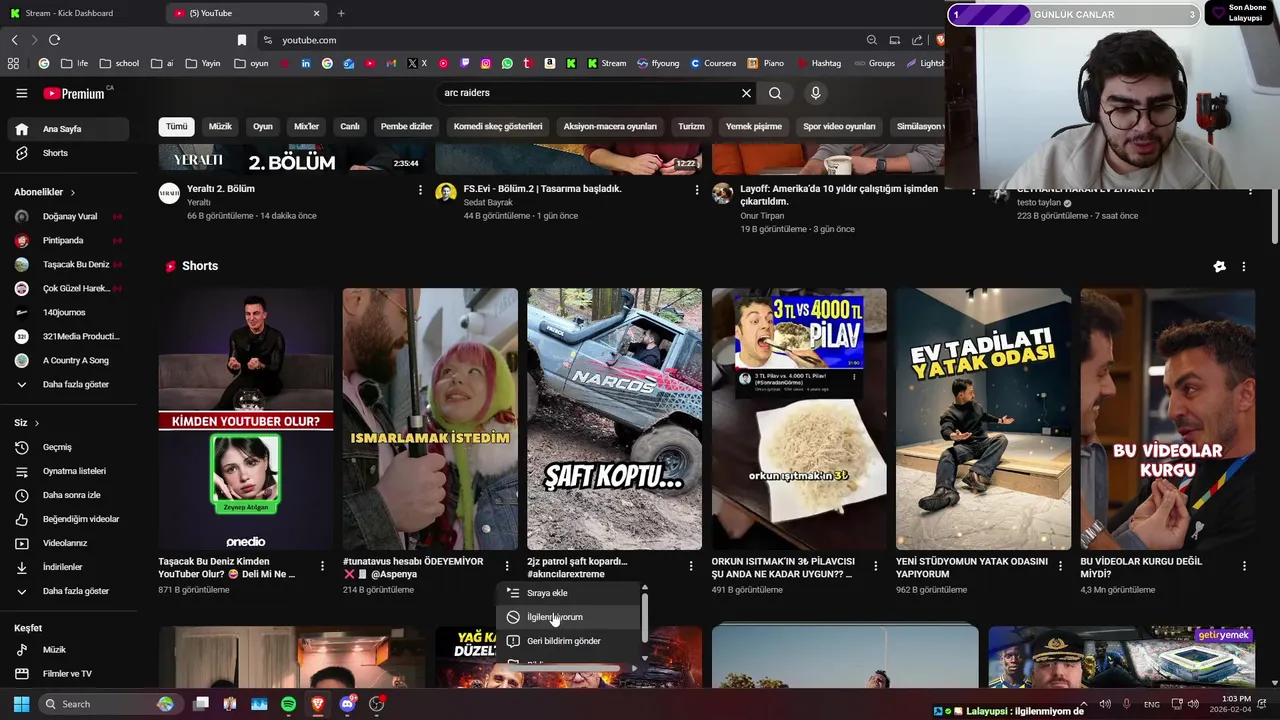Select the Oyun filter chip
This screenshot has width=1280, height=720.
click(263, 127)
